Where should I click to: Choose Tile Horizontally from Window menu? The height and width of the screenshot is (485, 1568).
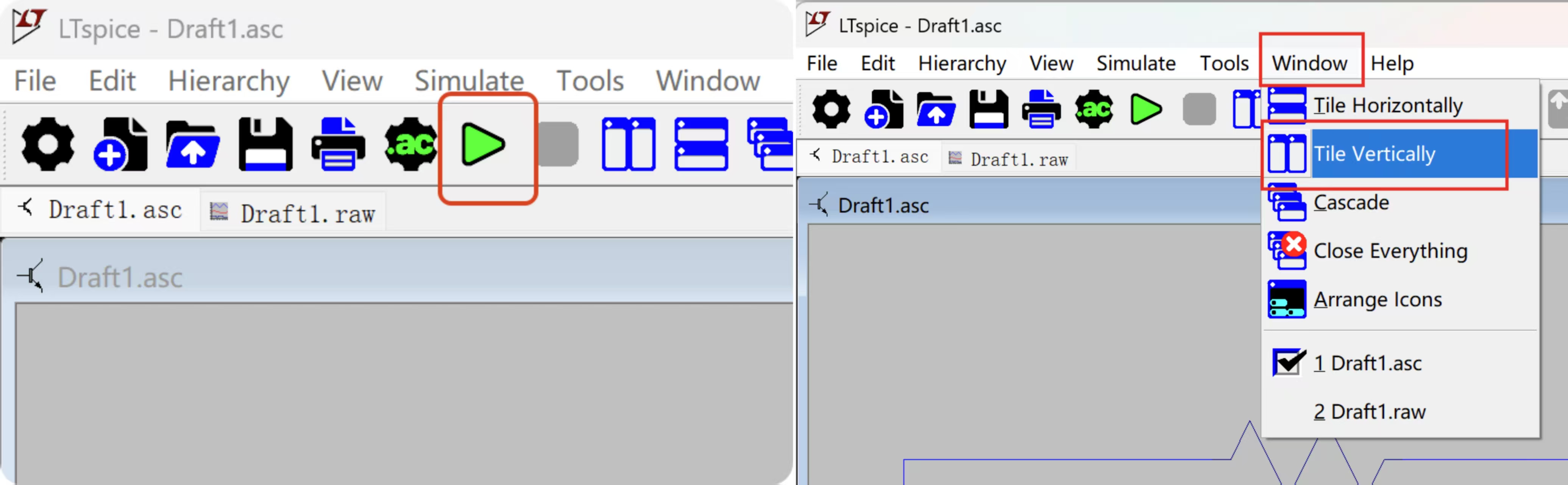1401,105
